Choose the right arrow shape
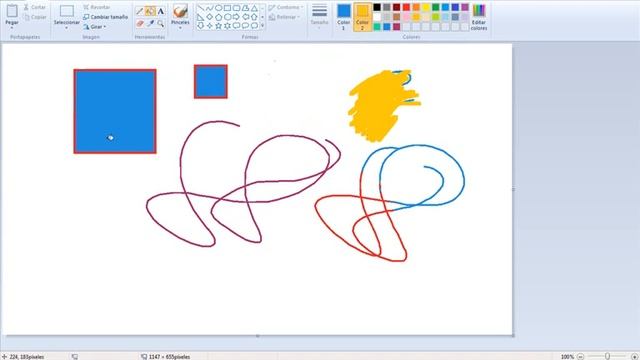 tap(236, 17)
